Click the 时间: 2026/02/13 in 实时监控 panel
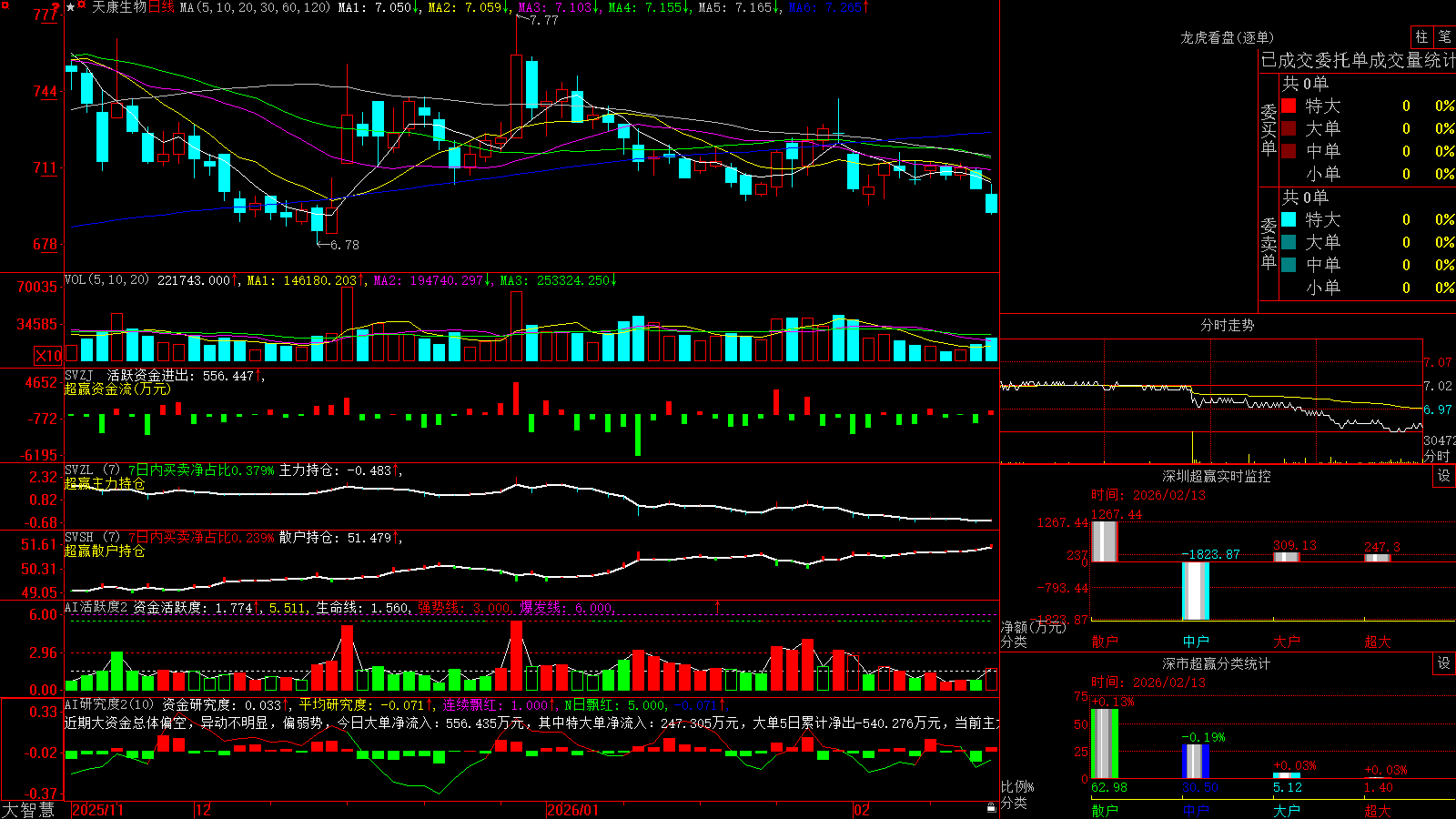Image resolution: width=1456 pixels, height=819 pixels. pyautogui.click(x=1148, y=495)
